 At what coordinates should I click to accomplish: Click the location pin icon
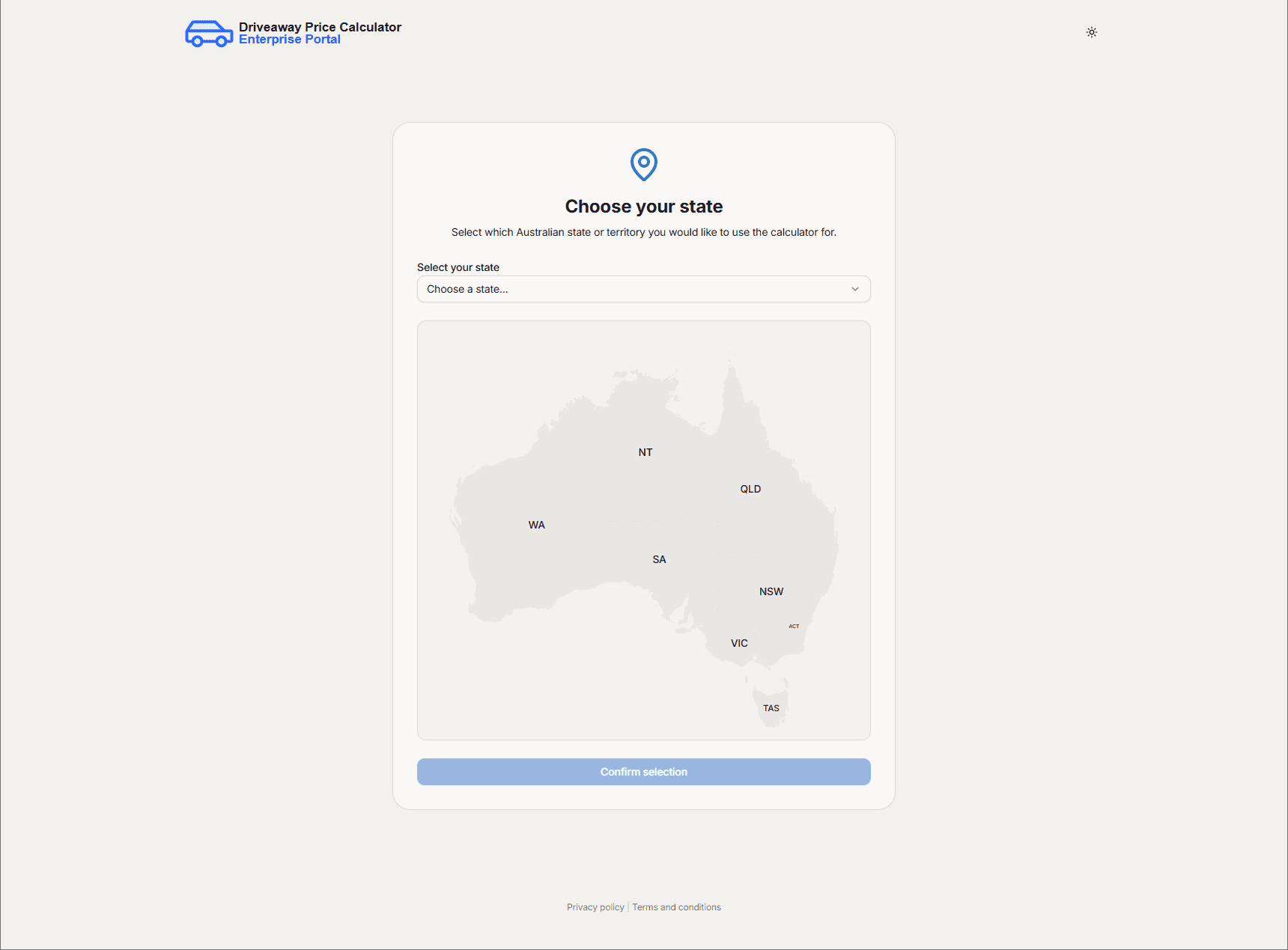point(643,164)
